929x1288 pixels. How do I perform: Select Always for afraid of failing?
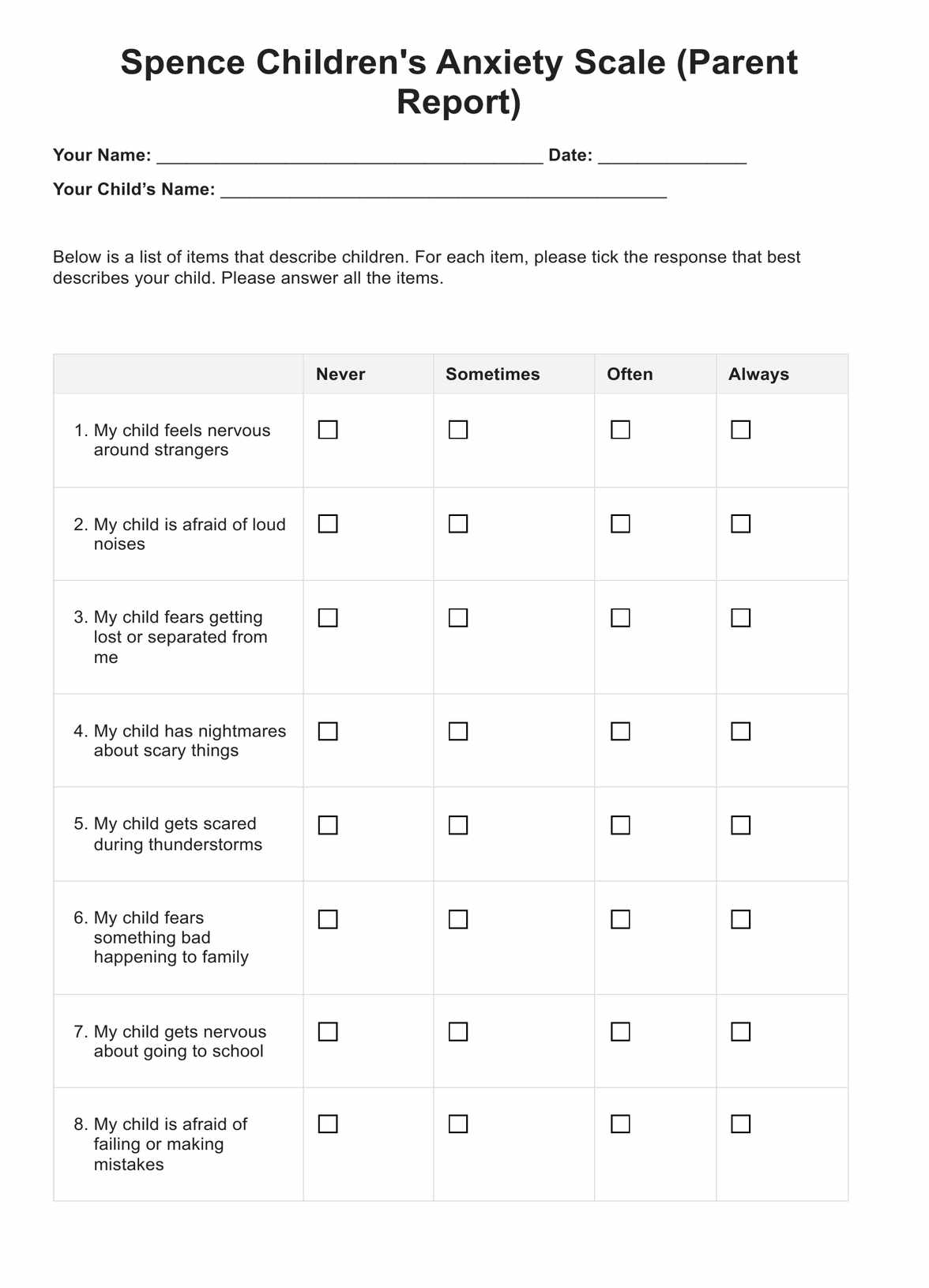(x=741, y=1124)
